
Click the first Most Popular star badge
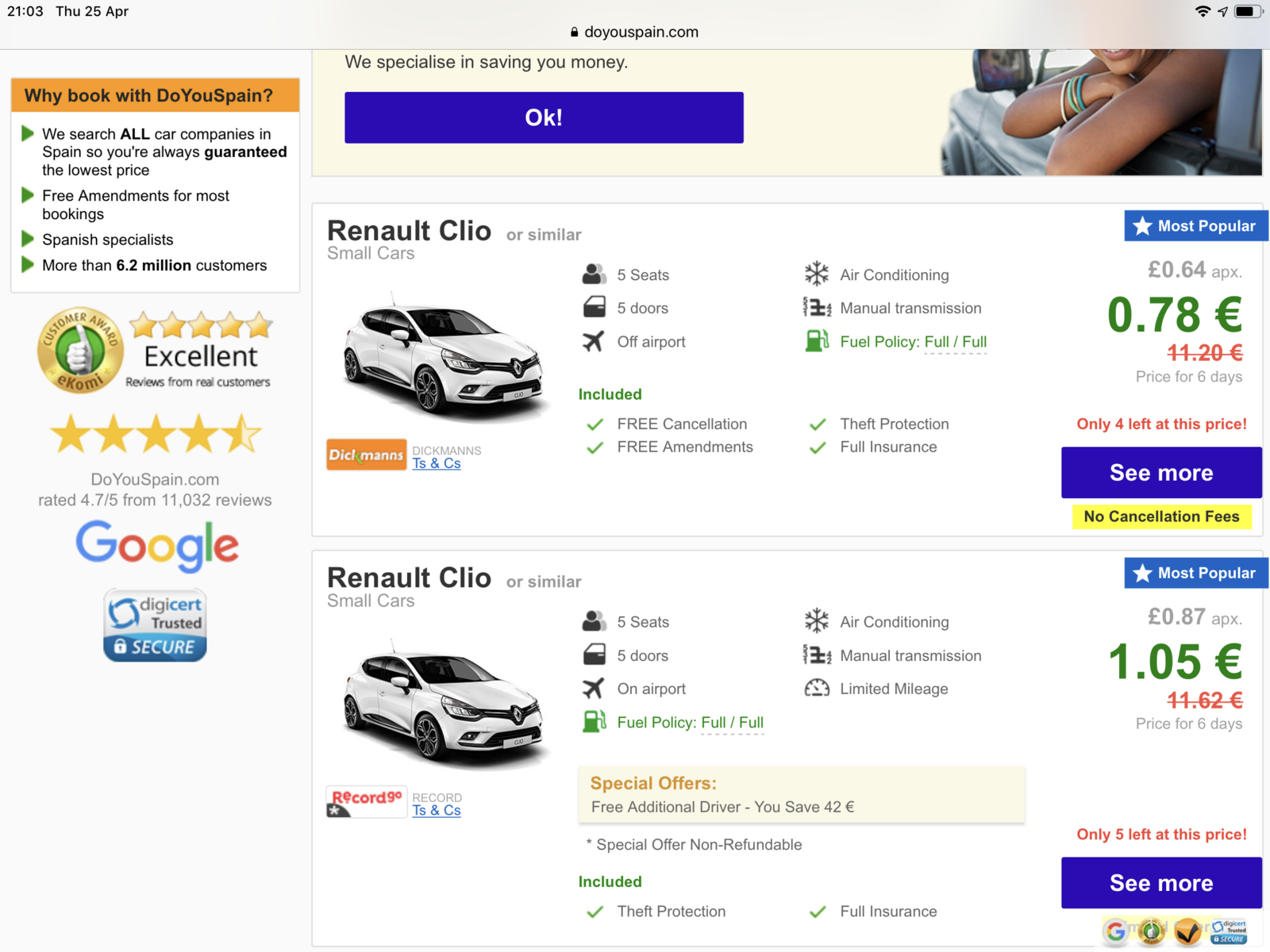[x=1193, y=226]
